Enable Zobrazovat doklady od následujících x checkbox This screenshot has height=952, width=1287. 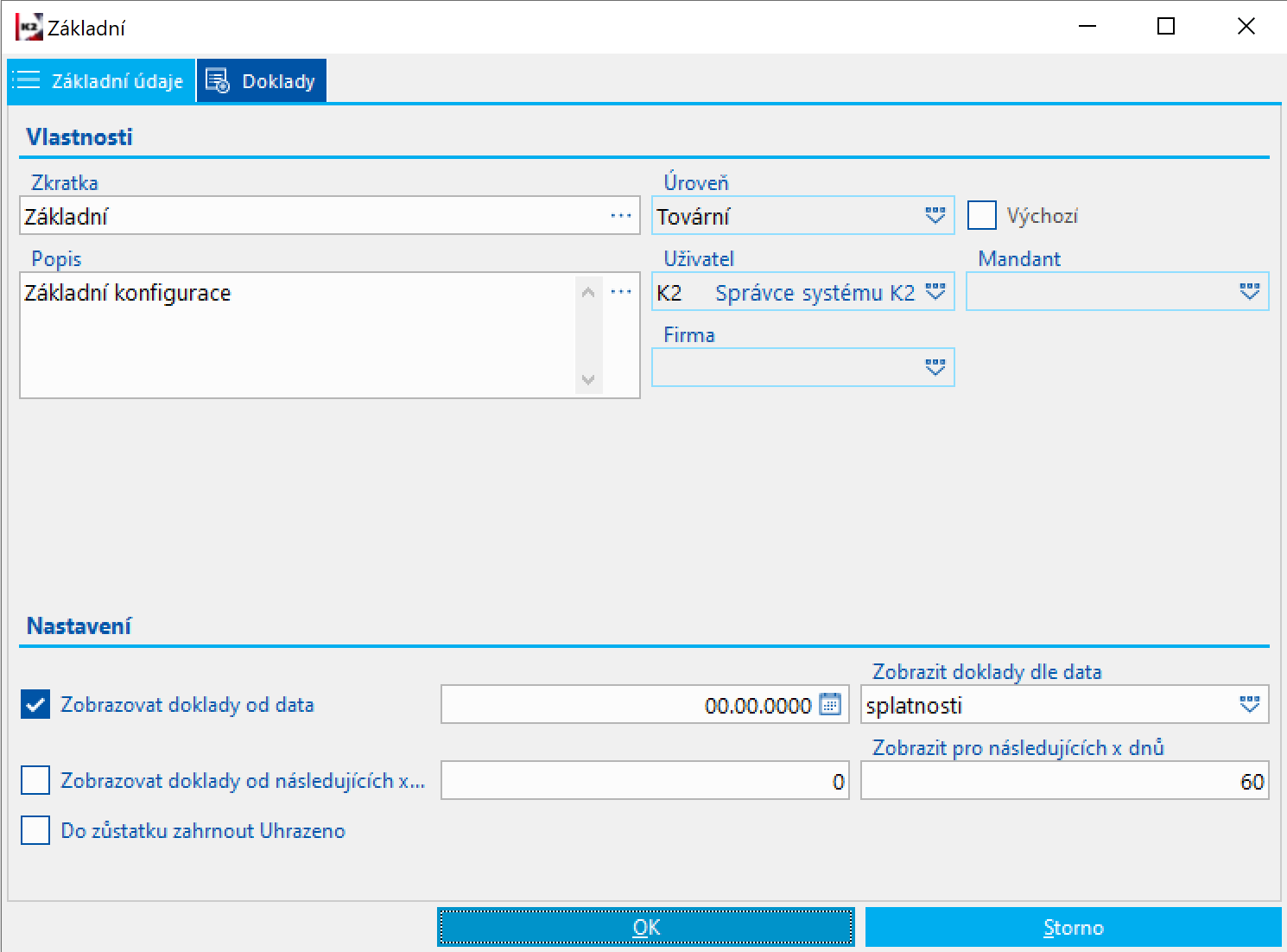[35, 781]
